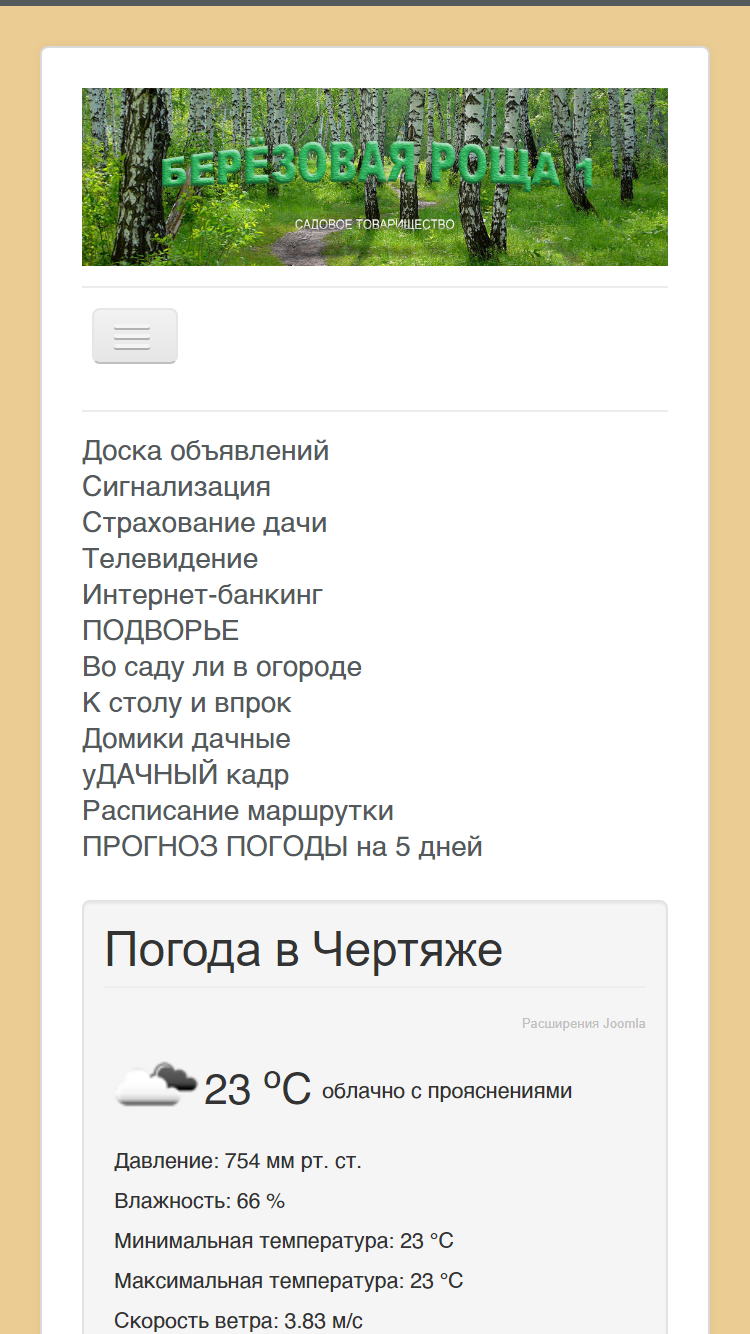Go to К столу и впрок
This screenshot has height=1334, width=750.
pyautogui.click(x=187, y=703)
